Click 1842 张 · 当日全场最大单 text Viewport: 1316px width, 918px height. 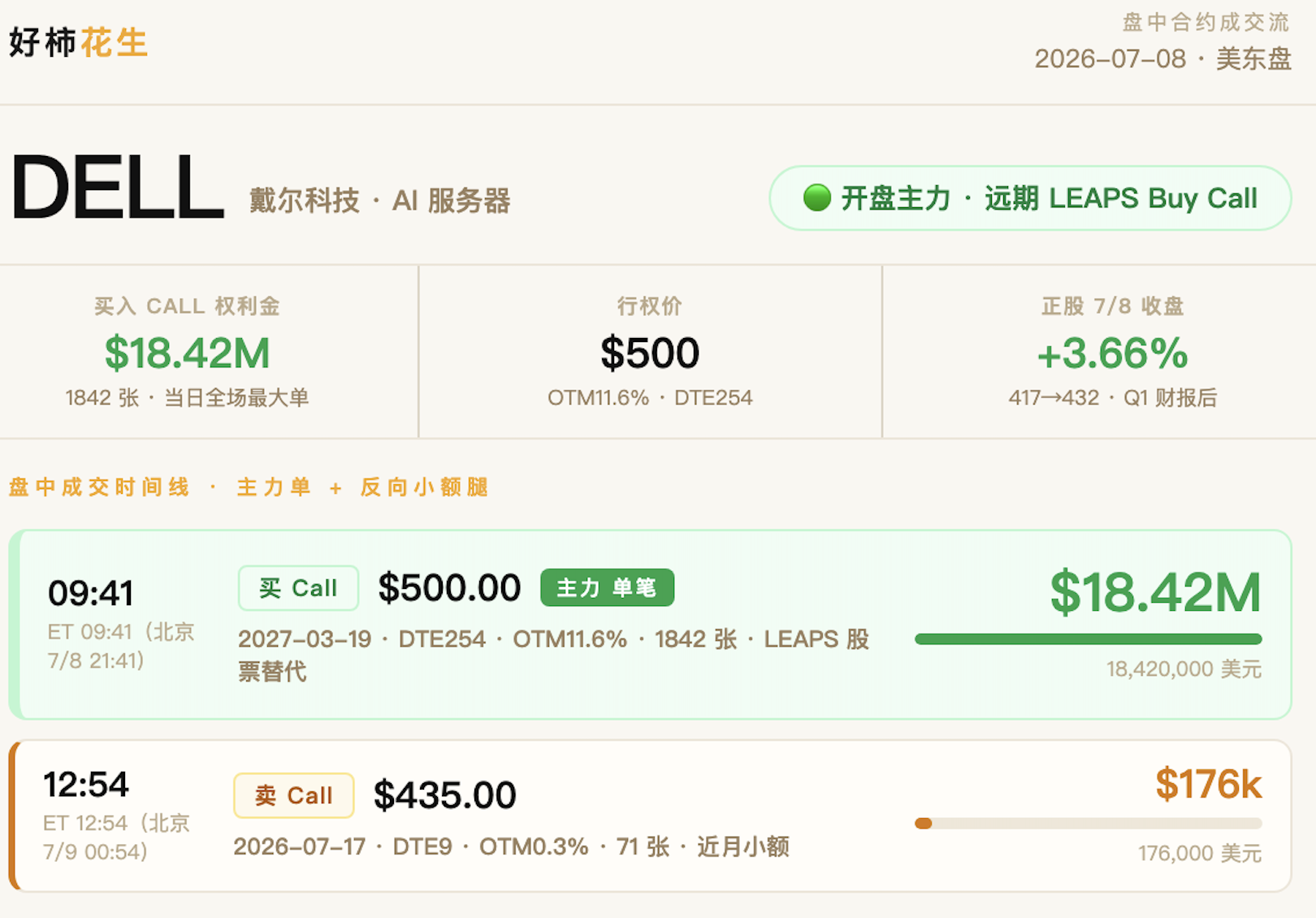[187, 397]
